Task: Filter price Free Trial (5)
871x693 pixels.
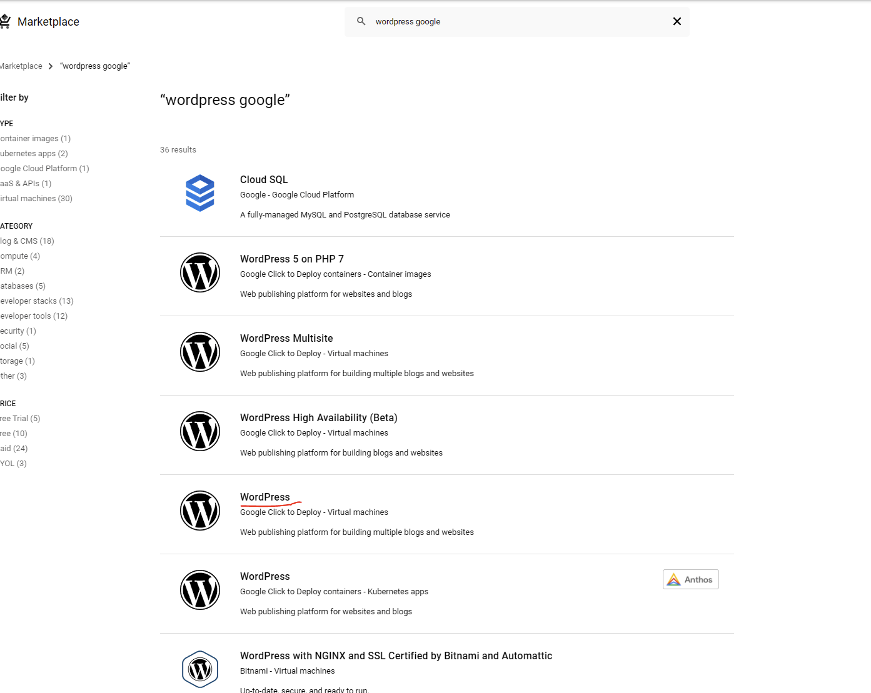Action: (20, 418)
